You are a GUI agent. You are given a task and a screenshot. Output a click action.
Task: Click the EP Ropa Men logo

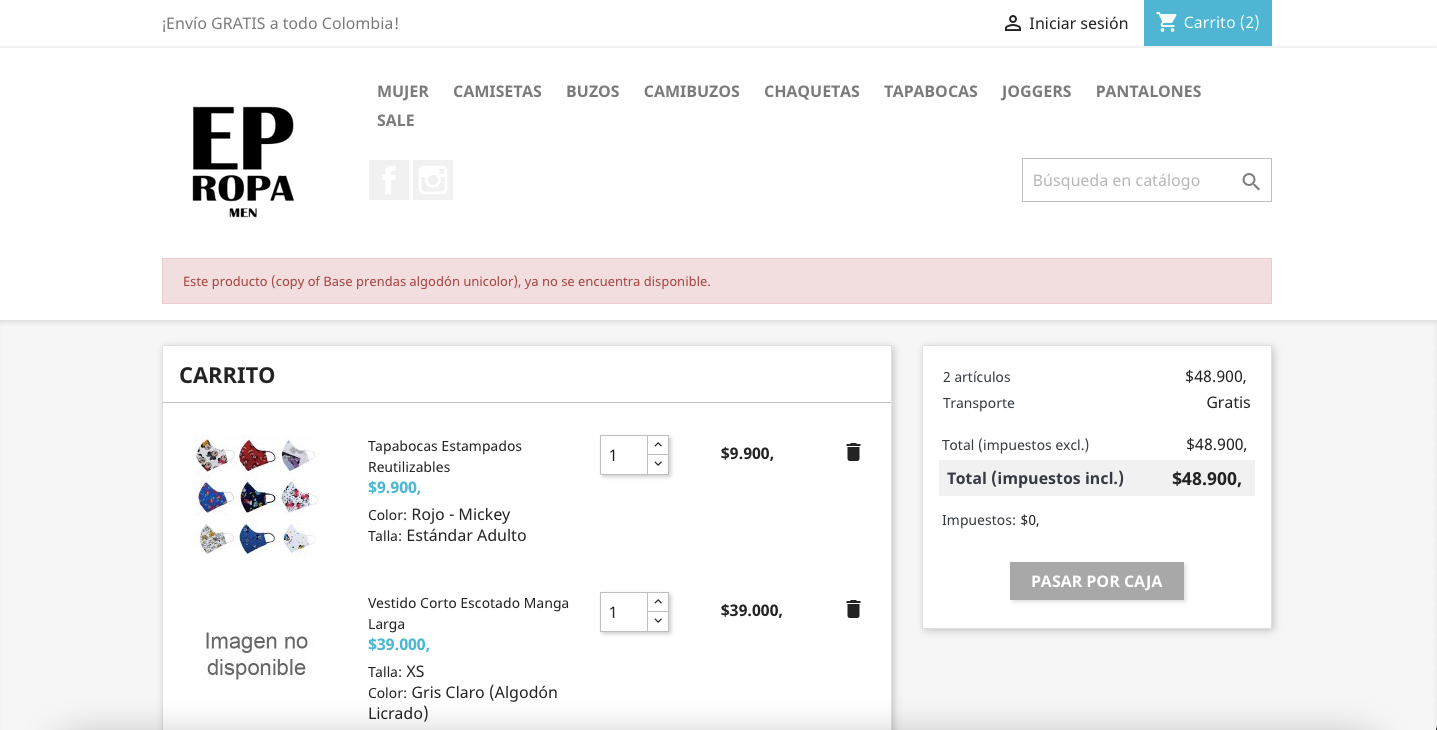pos(243,161)
